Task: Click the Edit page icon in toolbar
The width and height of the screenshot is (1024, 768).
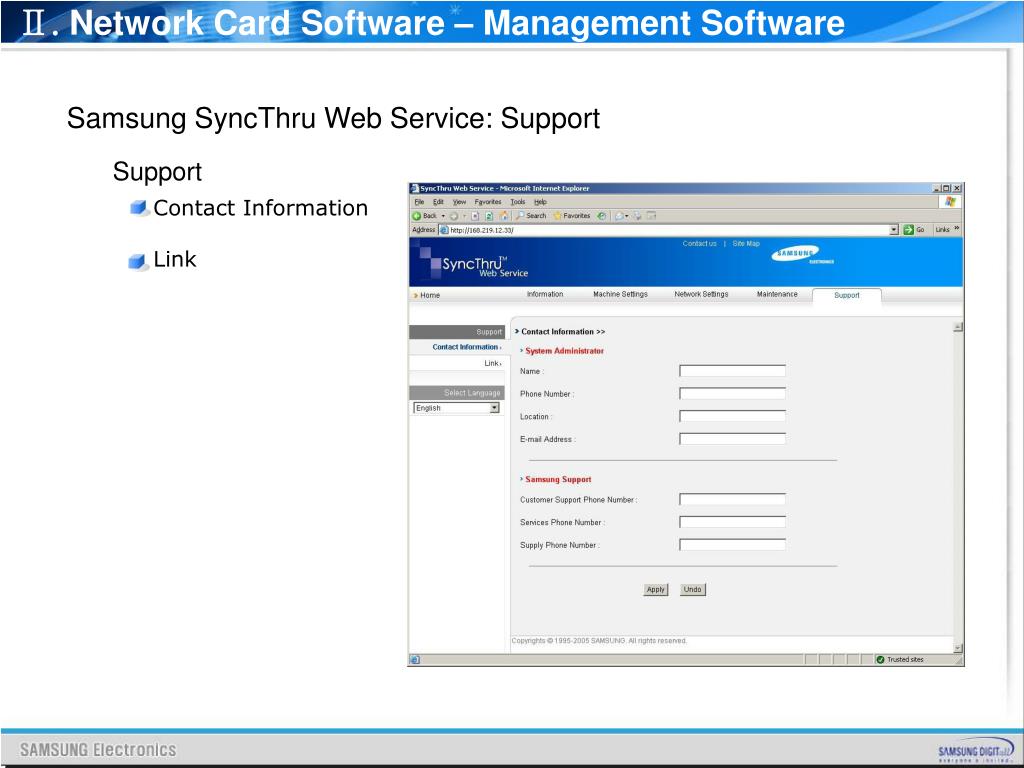Action: (652, 216)
